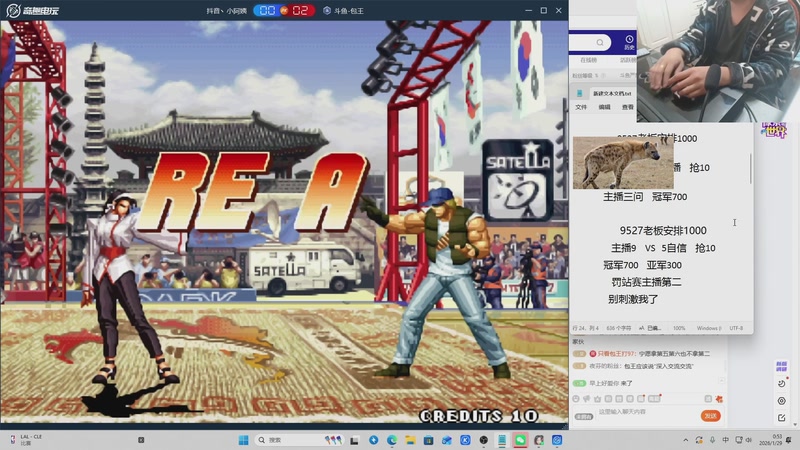The width and height of the screenshot is (800, 450).
Task: Open the emoji smiley icon in chat toolbar
Action: (576, 399)
